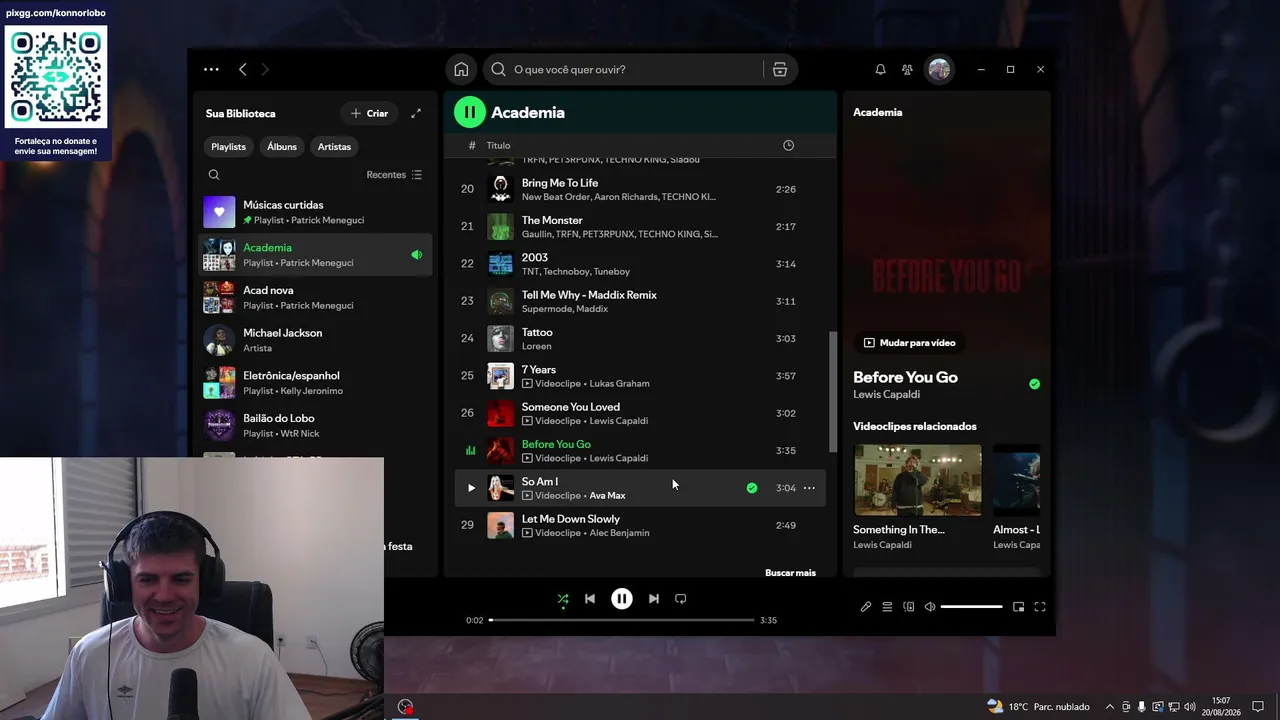Open Músicas curtidas playlist
The image size is (1280, 720).
tap(315, 212)
